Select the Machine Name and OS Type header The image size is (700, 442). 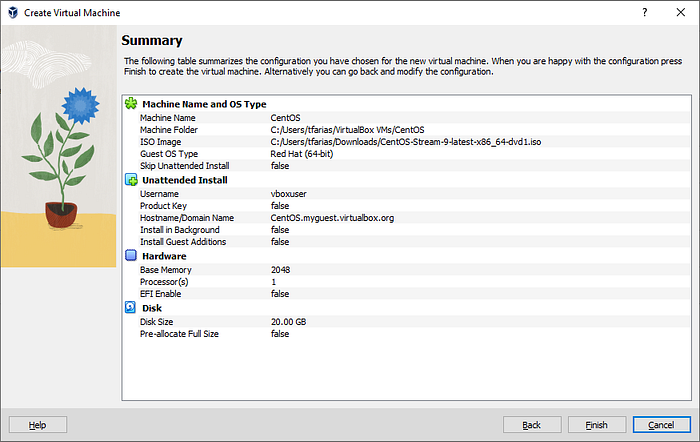(204, 104)
